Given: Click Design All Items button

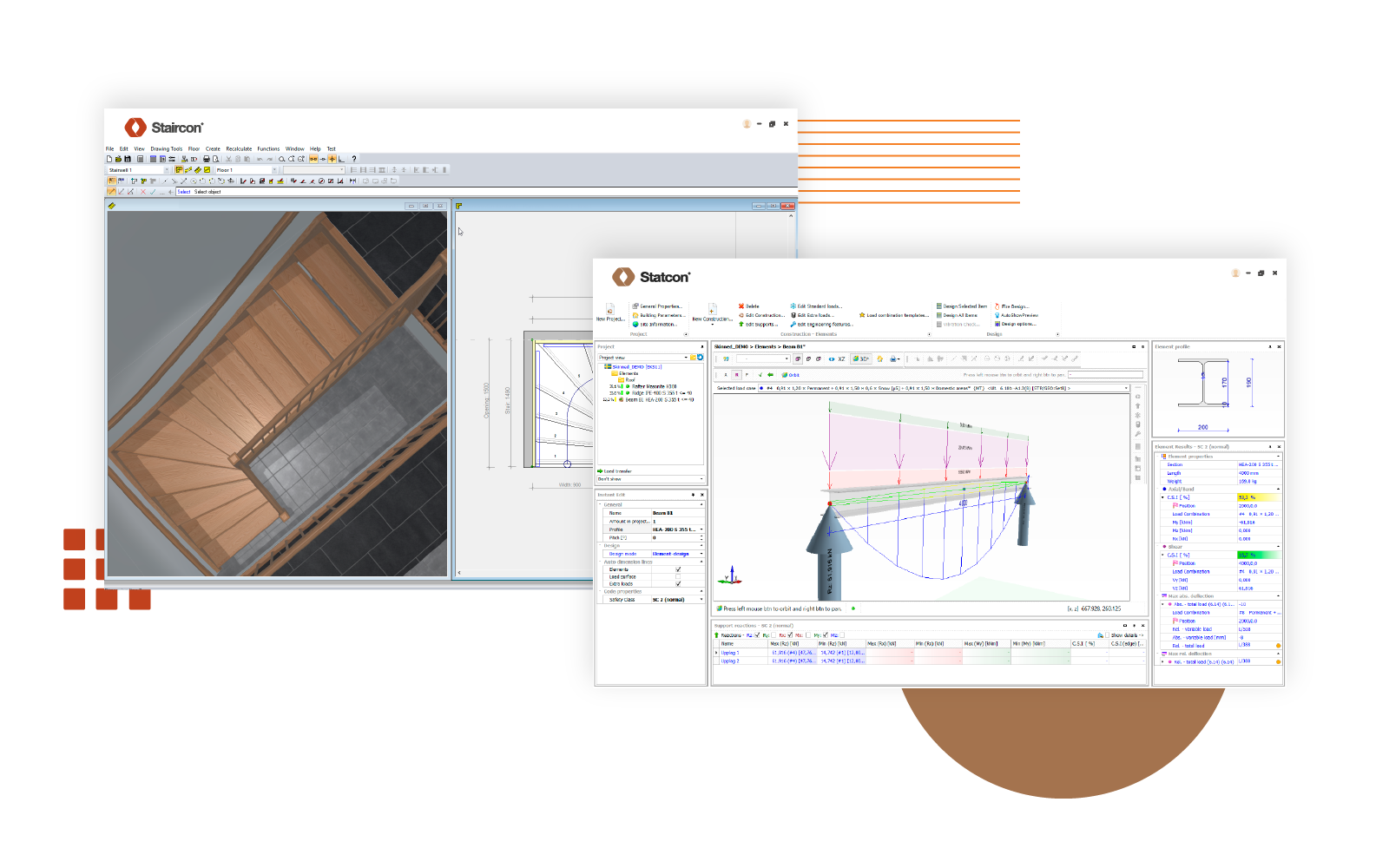Looking at the screenshot, I should point(959,315).
